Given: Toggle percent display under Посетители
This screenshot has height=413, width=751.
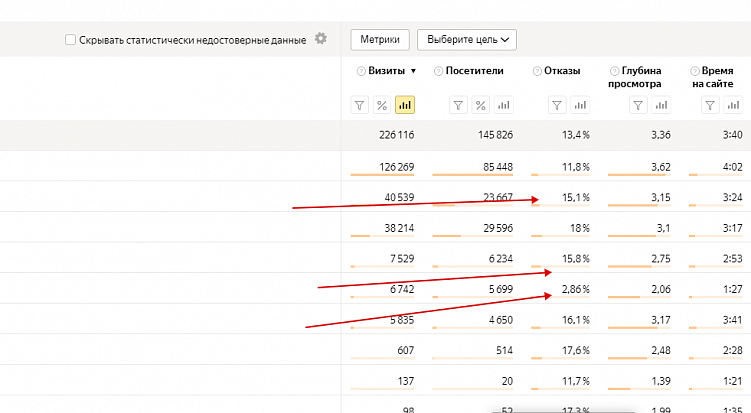Looking at the screenshot, I should tap(481, 105).
